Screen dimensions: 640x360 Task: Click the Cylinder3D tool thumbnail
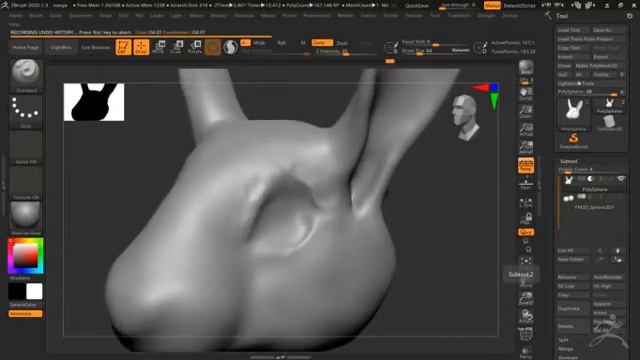point(609,123)
